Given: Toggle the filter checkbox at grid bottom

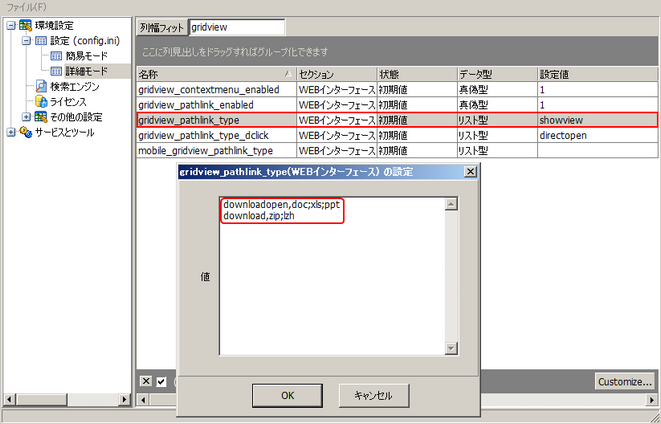Looking at the screenshot, I should (x=161, y=381).
